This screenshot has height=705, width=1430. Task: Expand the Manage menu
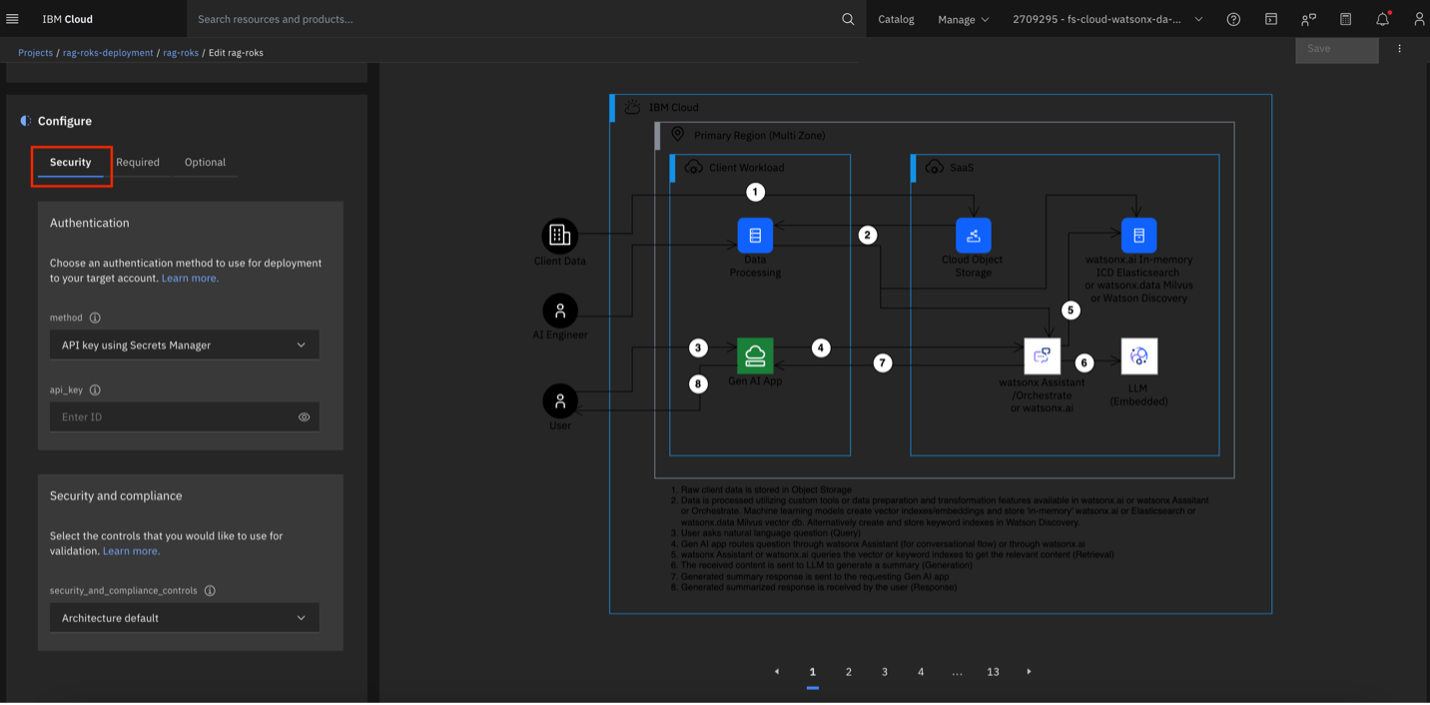click(963, 19)
